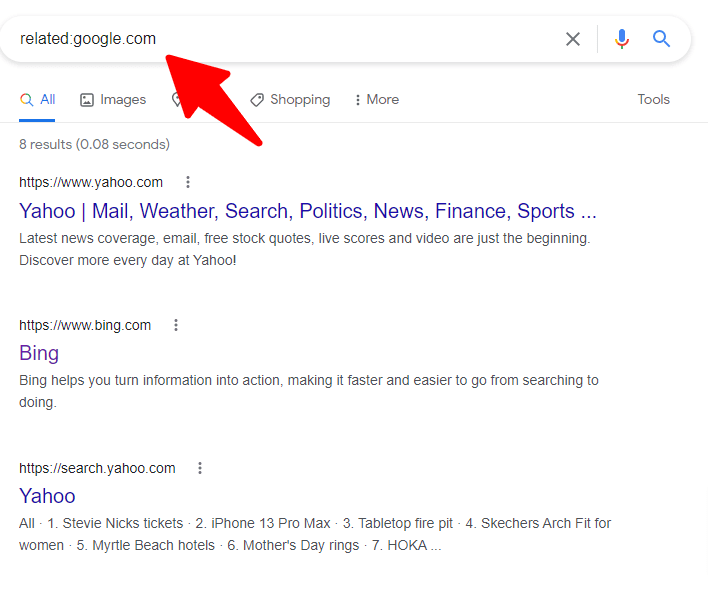The width and height of the screenshot is (708, 594).
Task: Click the https://www.bing.com URL text
Action: [85, 325]
